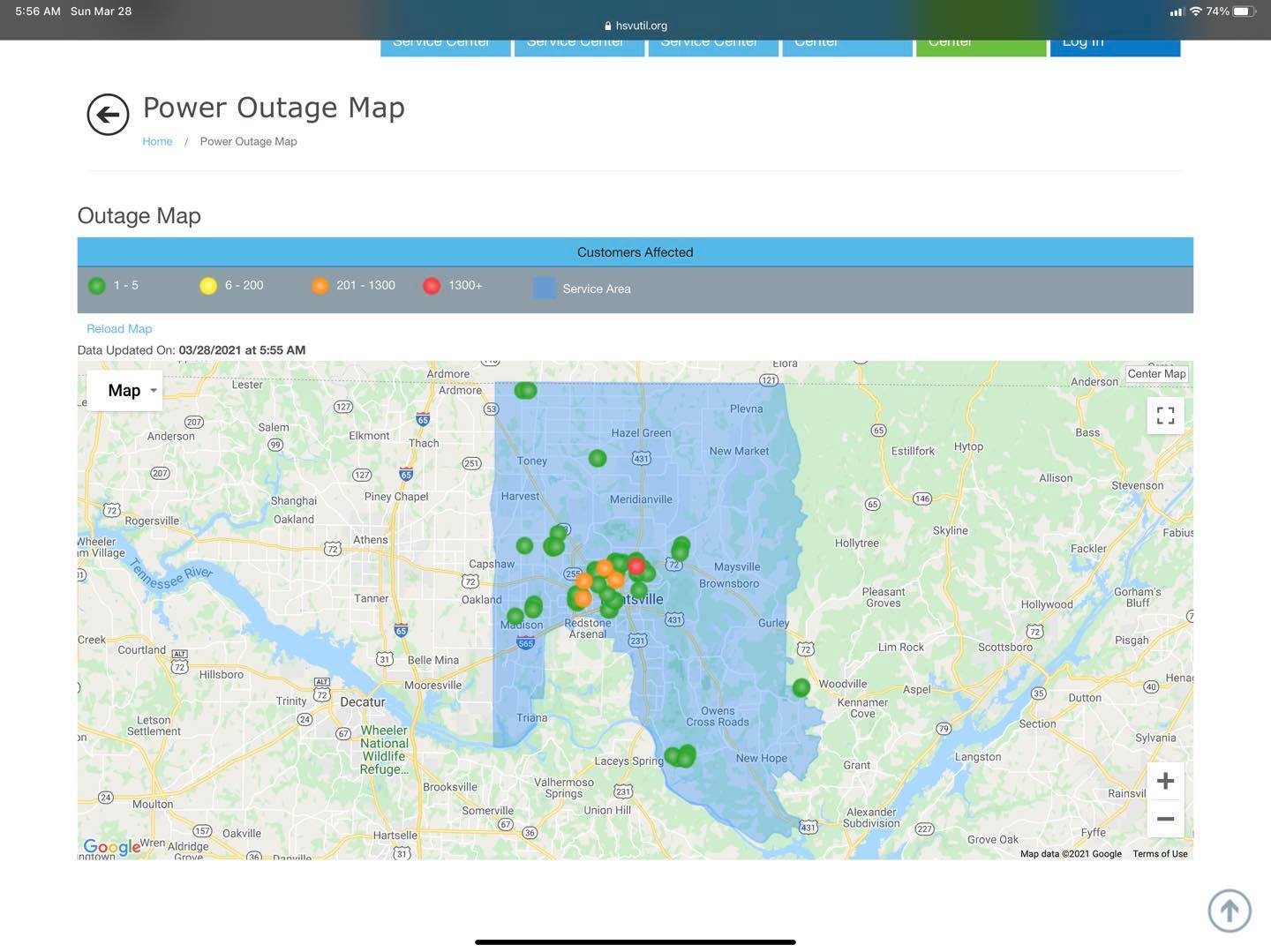Viewport: 1271px width, 952px height.
Task: Click the New Market label on the map
Action: 739,451
